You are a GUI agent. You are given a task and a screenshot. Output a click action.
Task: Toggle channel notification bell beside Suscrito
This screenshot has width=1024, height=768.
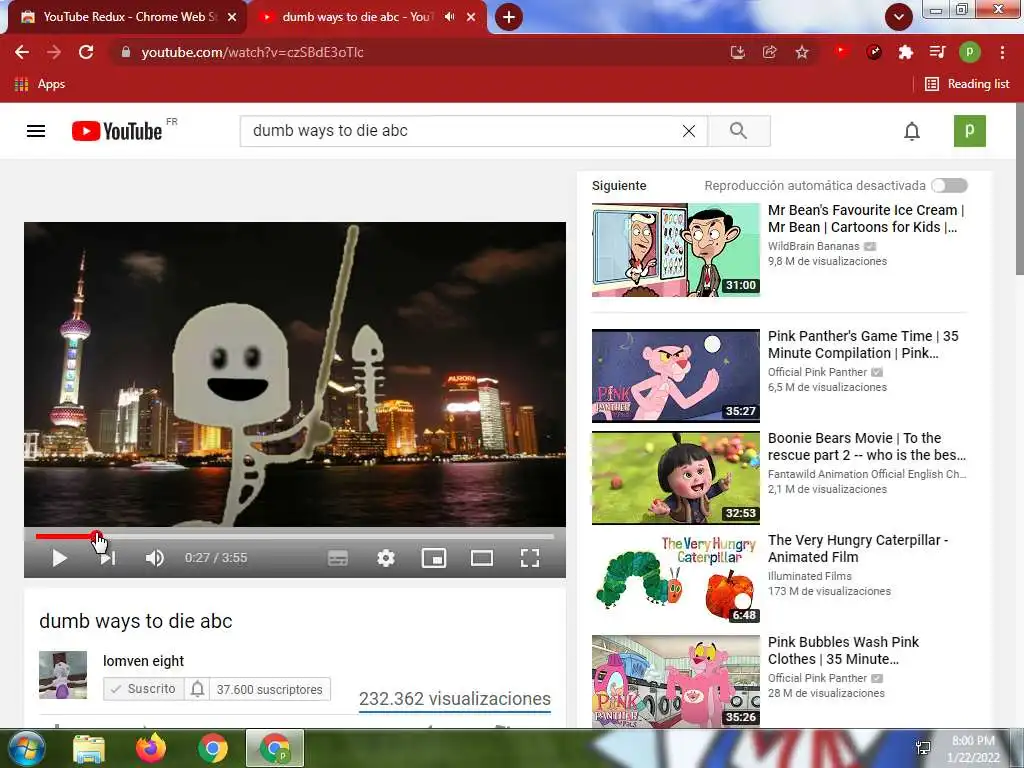coord(197,689)
